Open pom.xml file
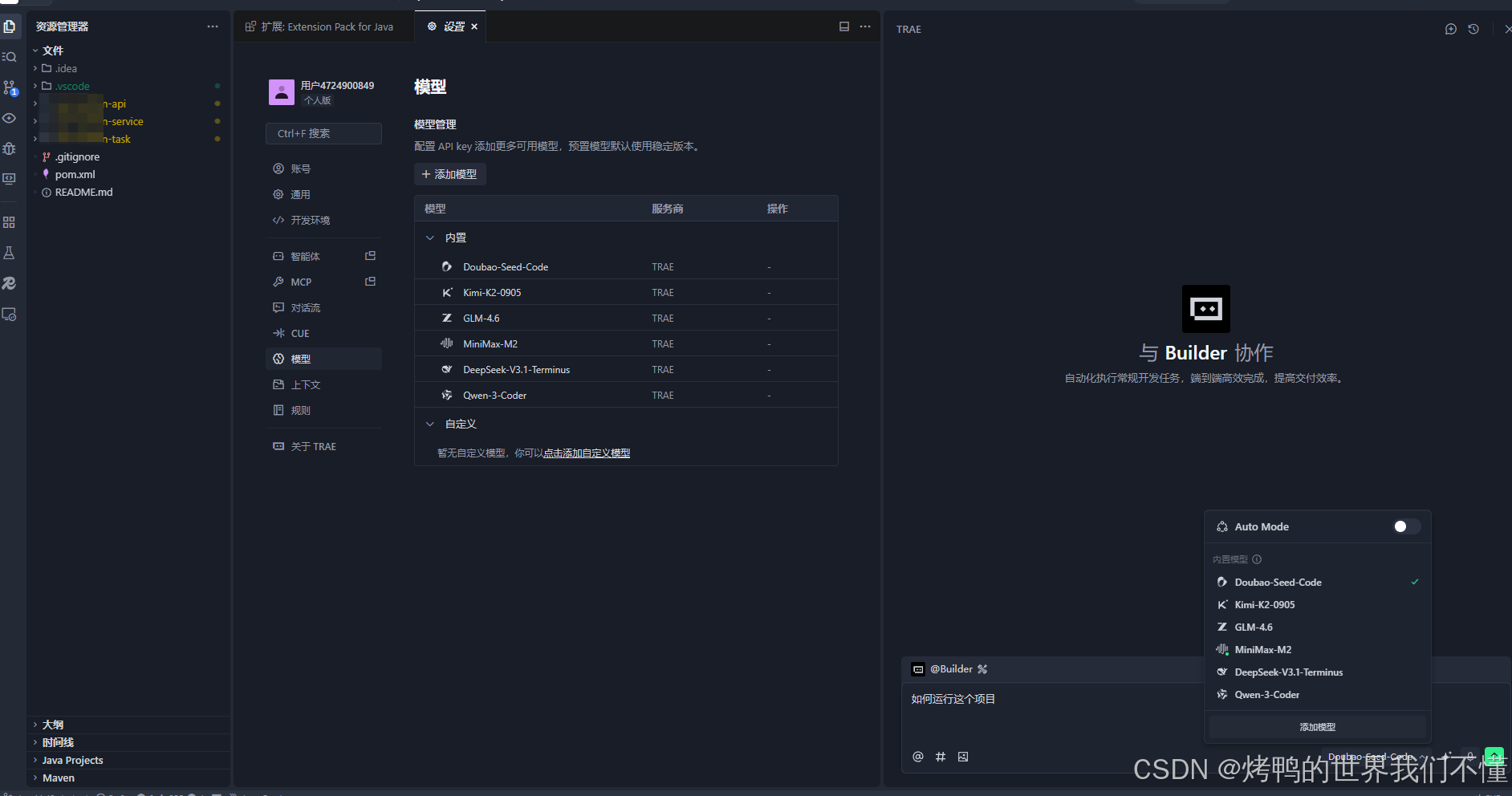 tap(75, 174)
